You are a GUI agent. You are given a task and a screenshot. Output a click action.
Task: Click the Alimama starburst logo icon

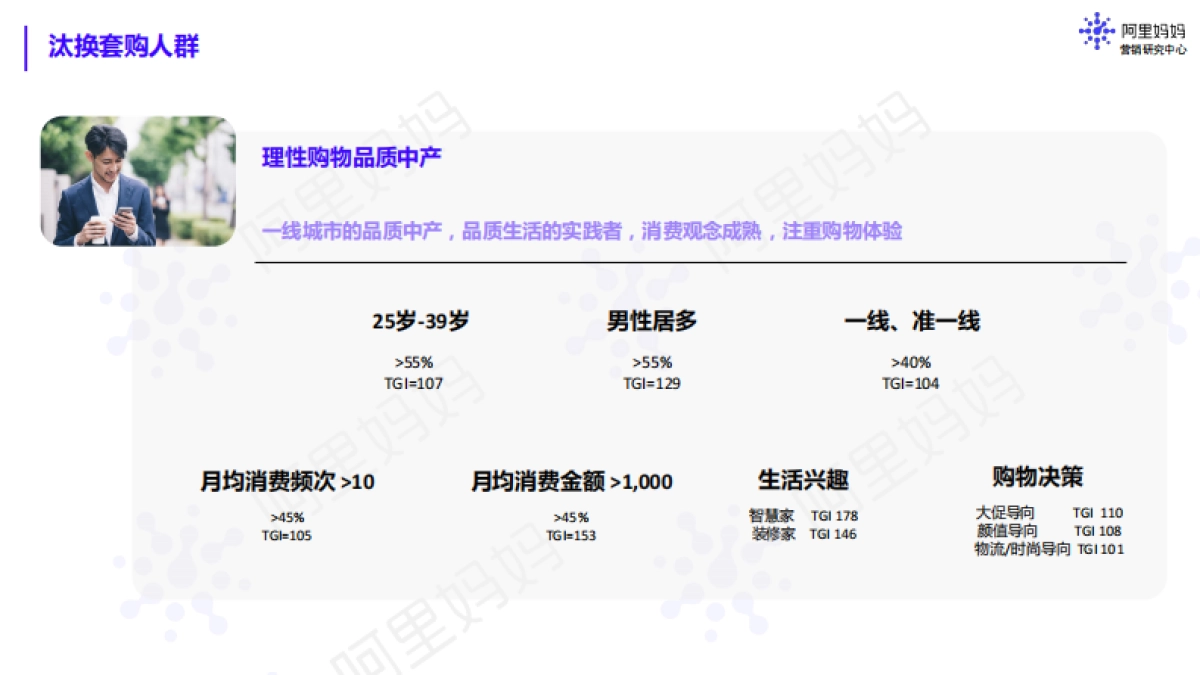pos(1098,30)
